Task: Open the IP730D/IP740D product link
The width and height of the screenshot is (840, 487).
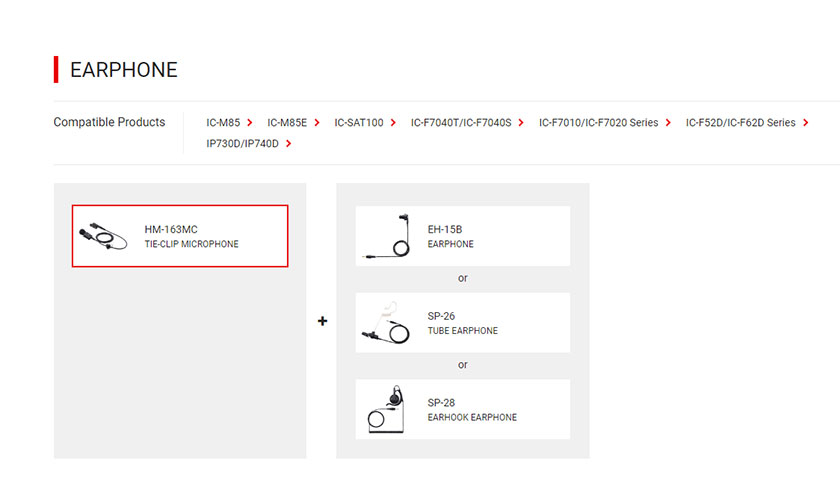Action: pyautogui.click(x=242, y=144)
